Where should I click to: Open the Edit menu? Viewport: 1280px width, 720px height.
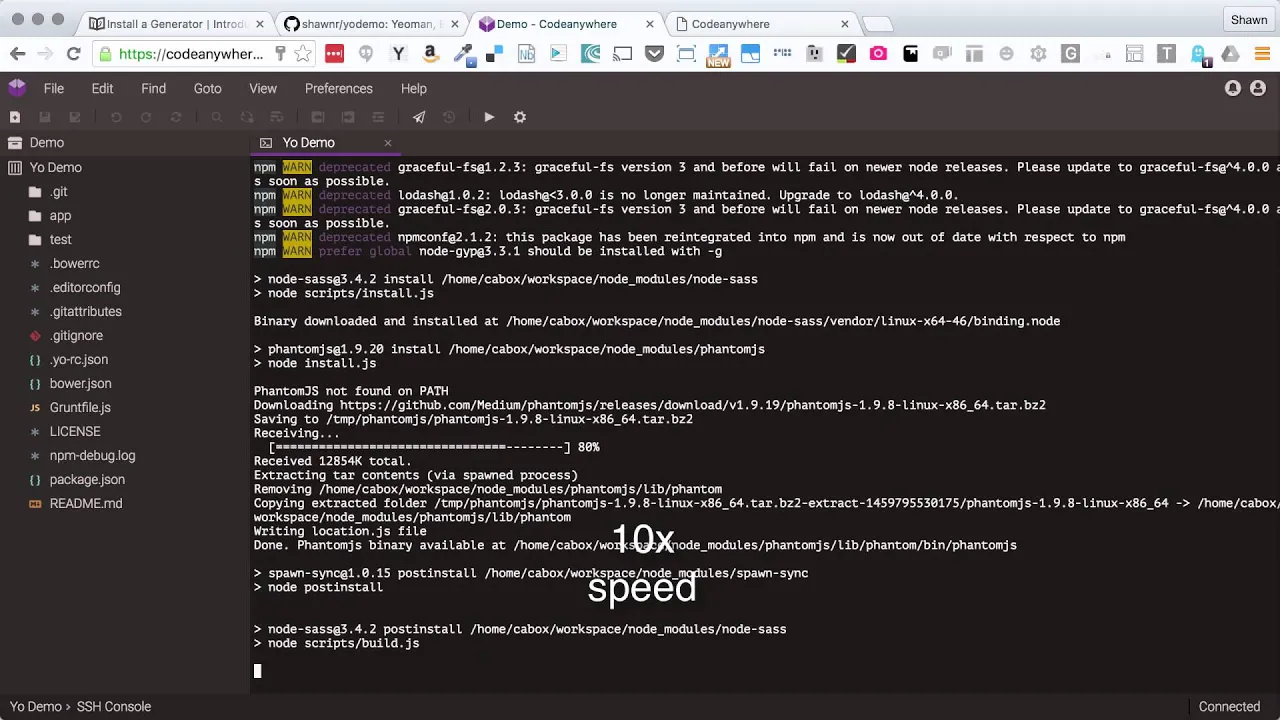tap(102, 88)
